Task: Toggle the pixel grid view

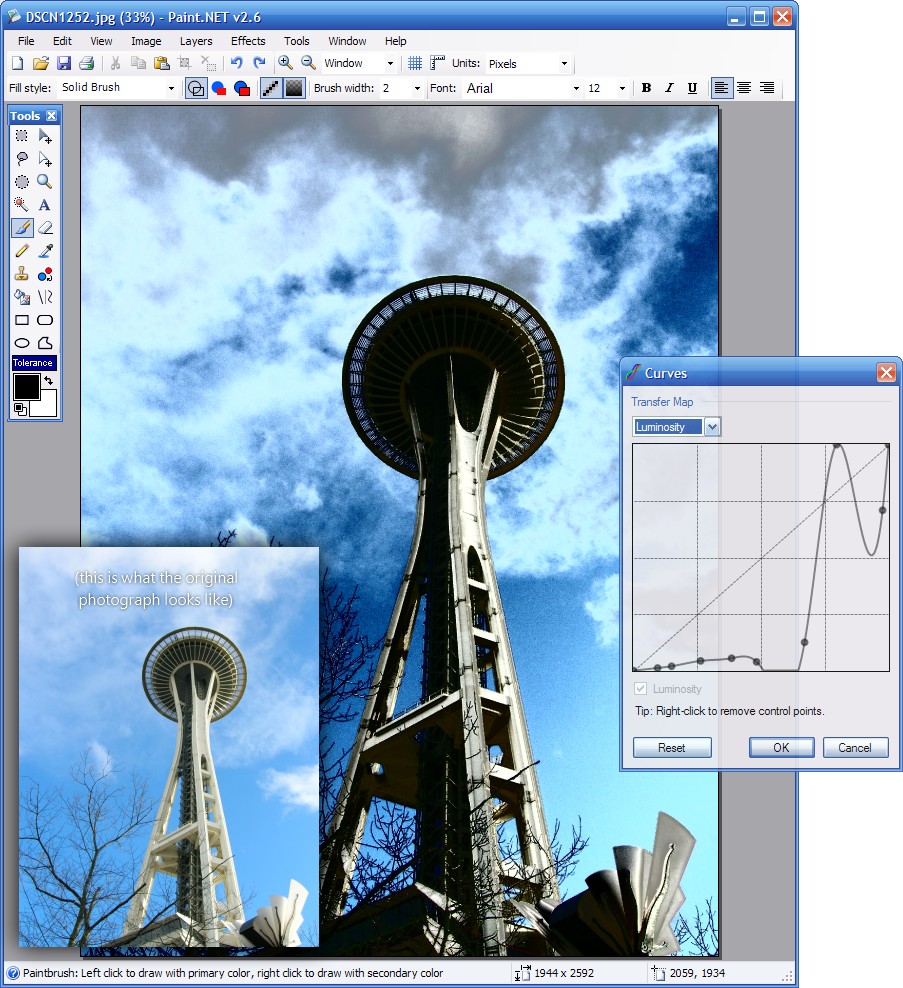Action: pyautogui.click(x=415, y=63)
